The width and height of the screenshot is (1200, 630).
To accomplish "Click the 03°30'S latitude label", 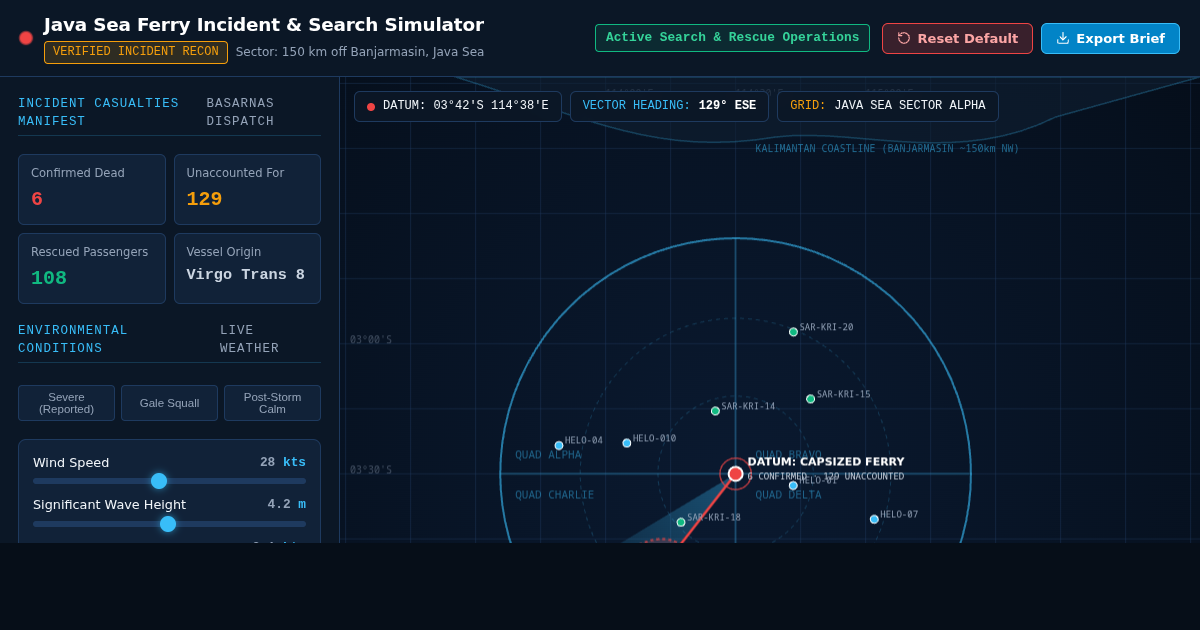I will [x=371, y=470].
